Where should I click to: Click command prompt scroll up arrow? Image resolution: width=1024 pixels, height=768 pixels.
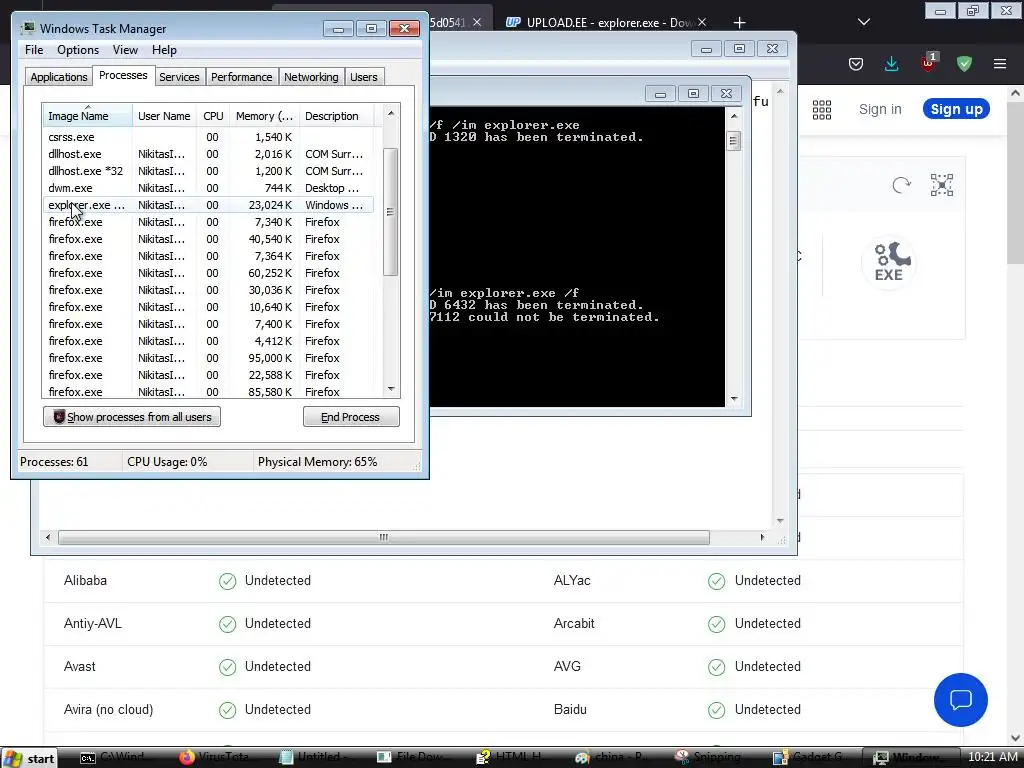(x=734, y=116)
